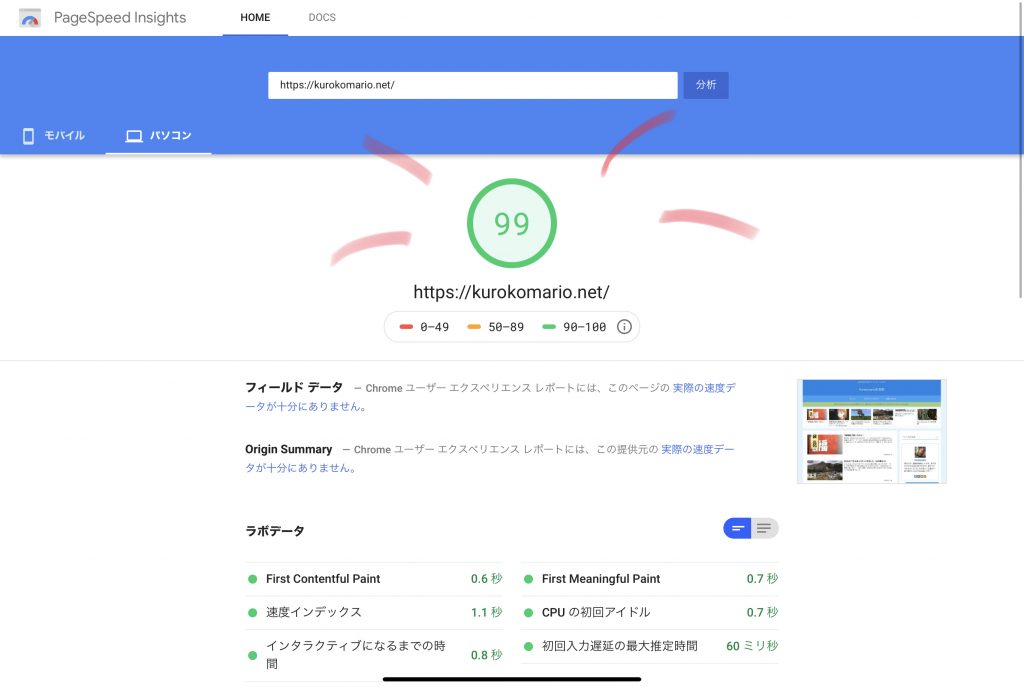1024x687 pixels.
Task: Click the 99 score gauge circle
Action: click(511, 223)
